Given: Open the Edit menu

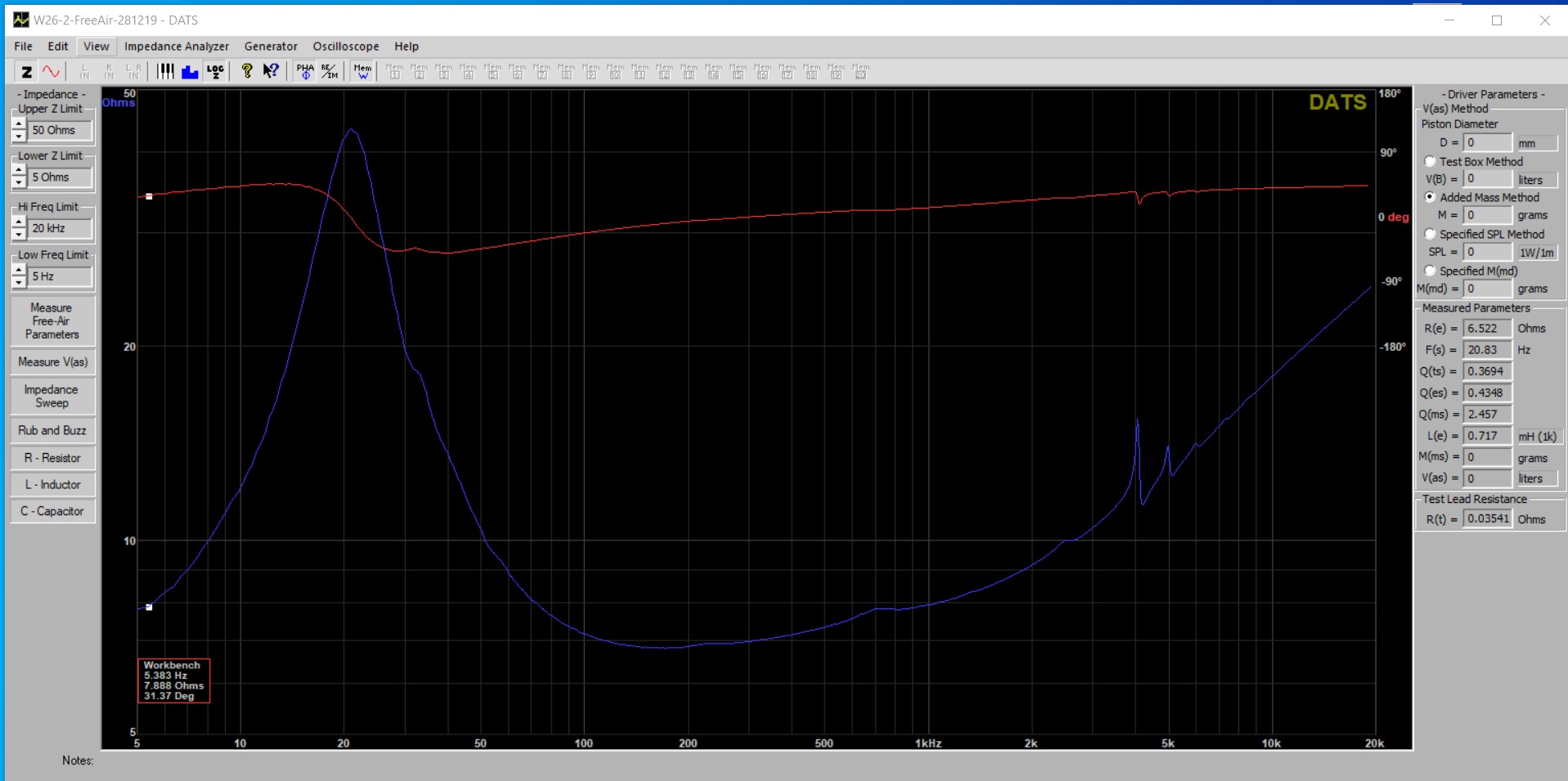Looking at the screenshot, I should point(58,47).
